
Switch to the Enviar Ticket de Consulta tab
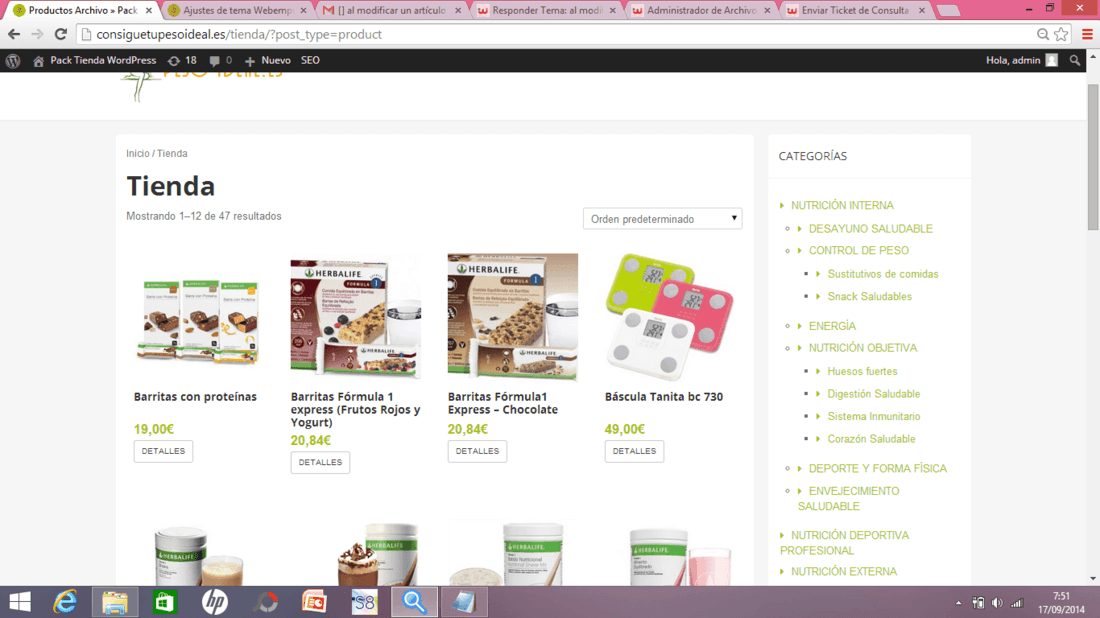click(x=855, y=11)
